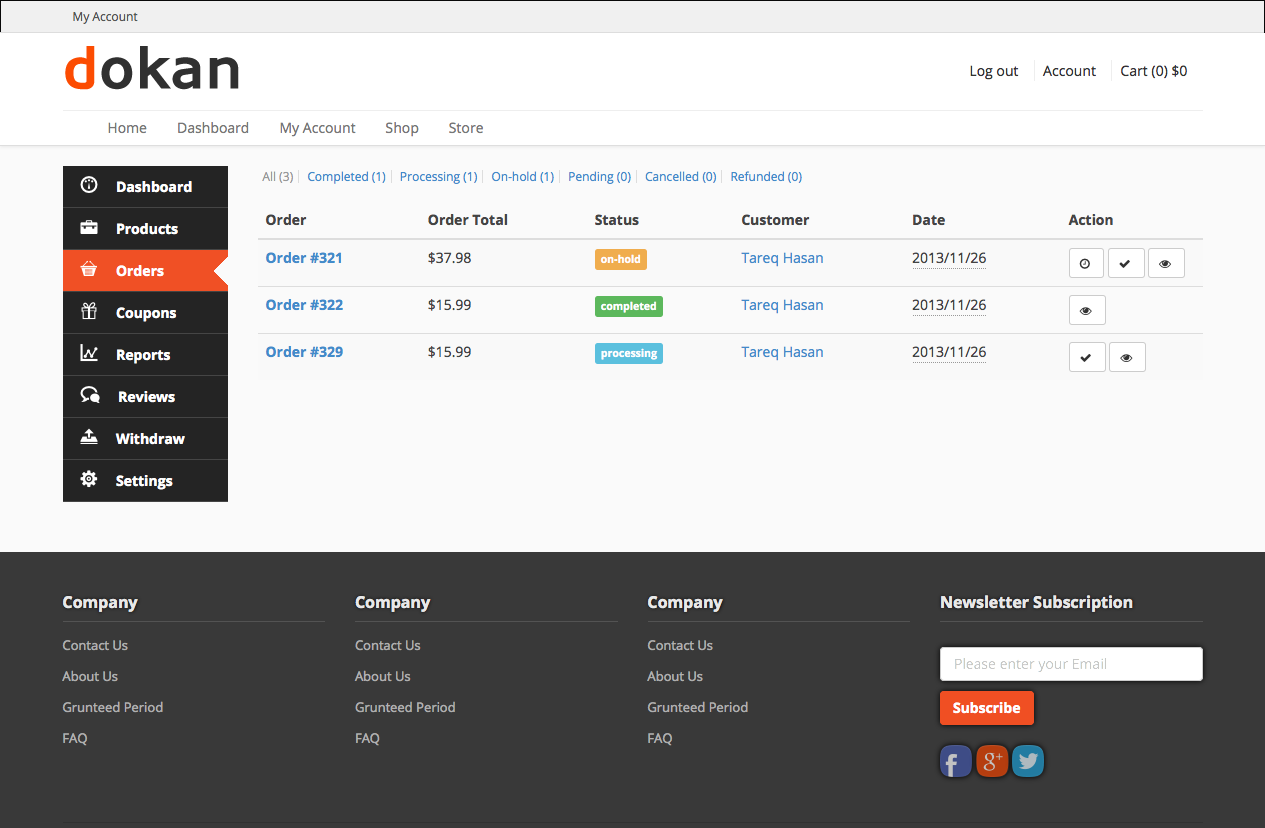Click My Account in the top gray bar
This screenshot has width=1265, height=828.
point(105,17)
